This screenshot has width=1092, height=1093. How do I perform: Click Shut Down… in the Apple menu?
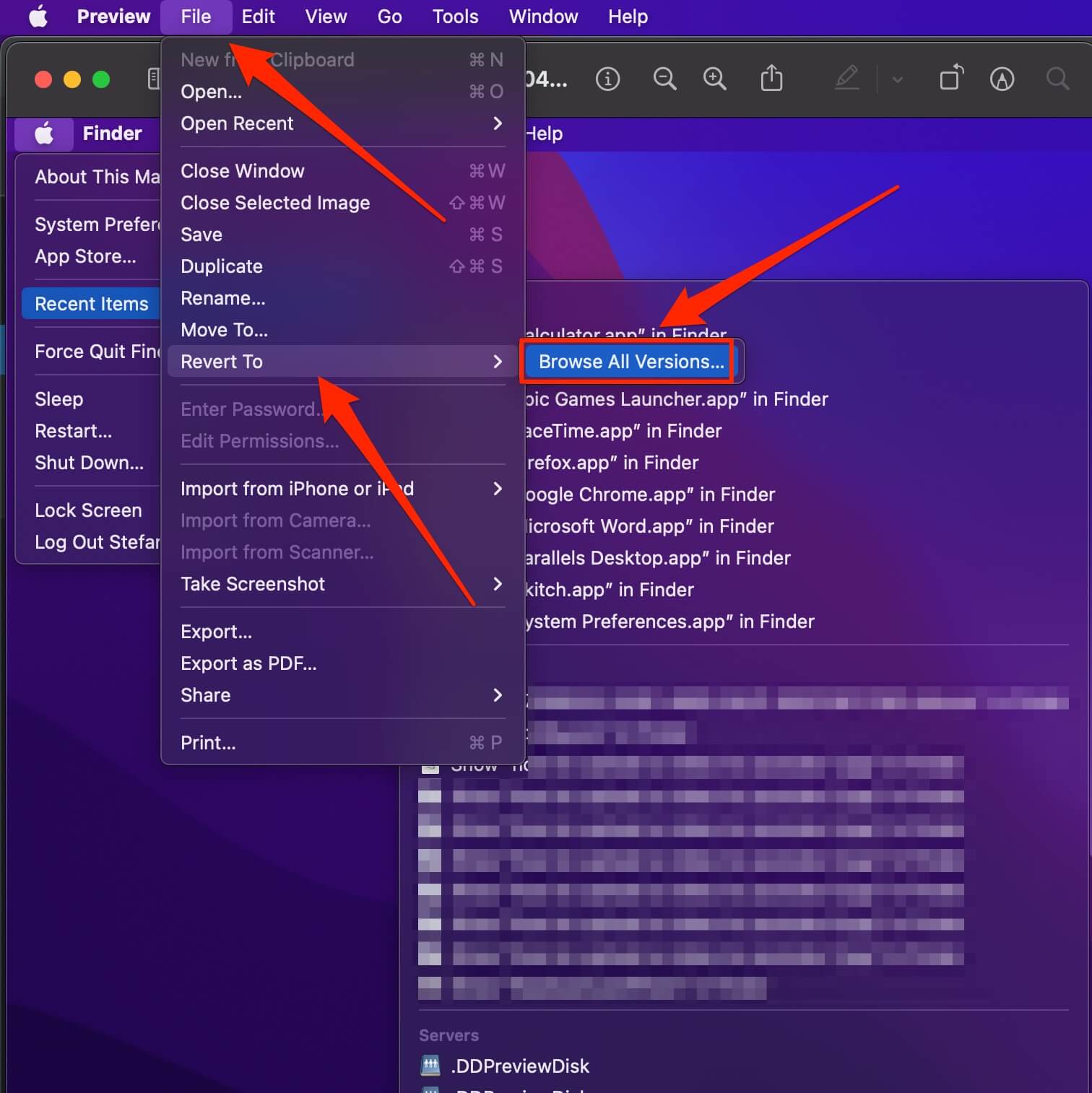(89, 463)
